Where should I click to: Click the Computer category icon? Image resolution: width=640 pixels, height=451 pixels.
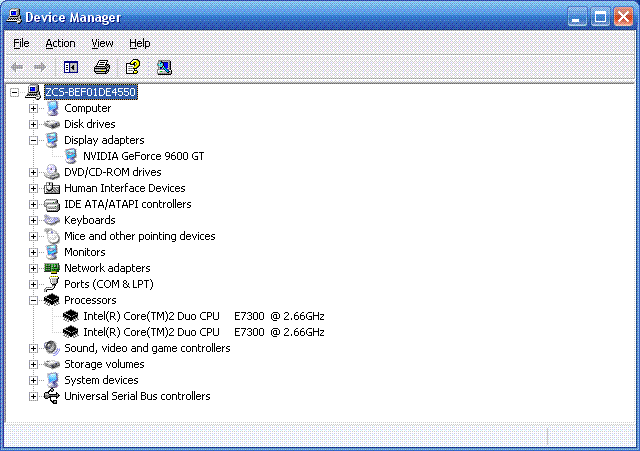[x=52, y=108]
